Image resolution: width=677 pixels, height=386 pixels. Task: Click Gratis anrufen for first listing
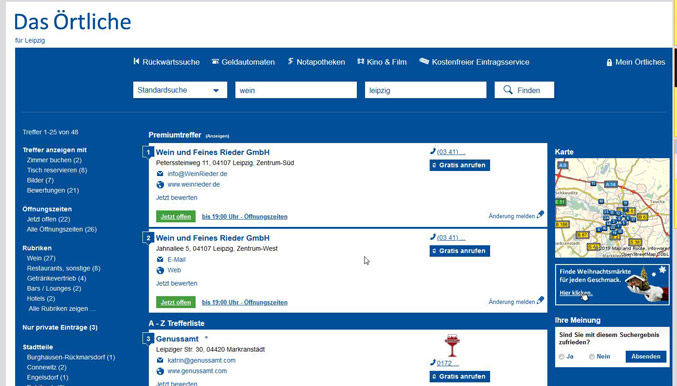click(459, 165)
